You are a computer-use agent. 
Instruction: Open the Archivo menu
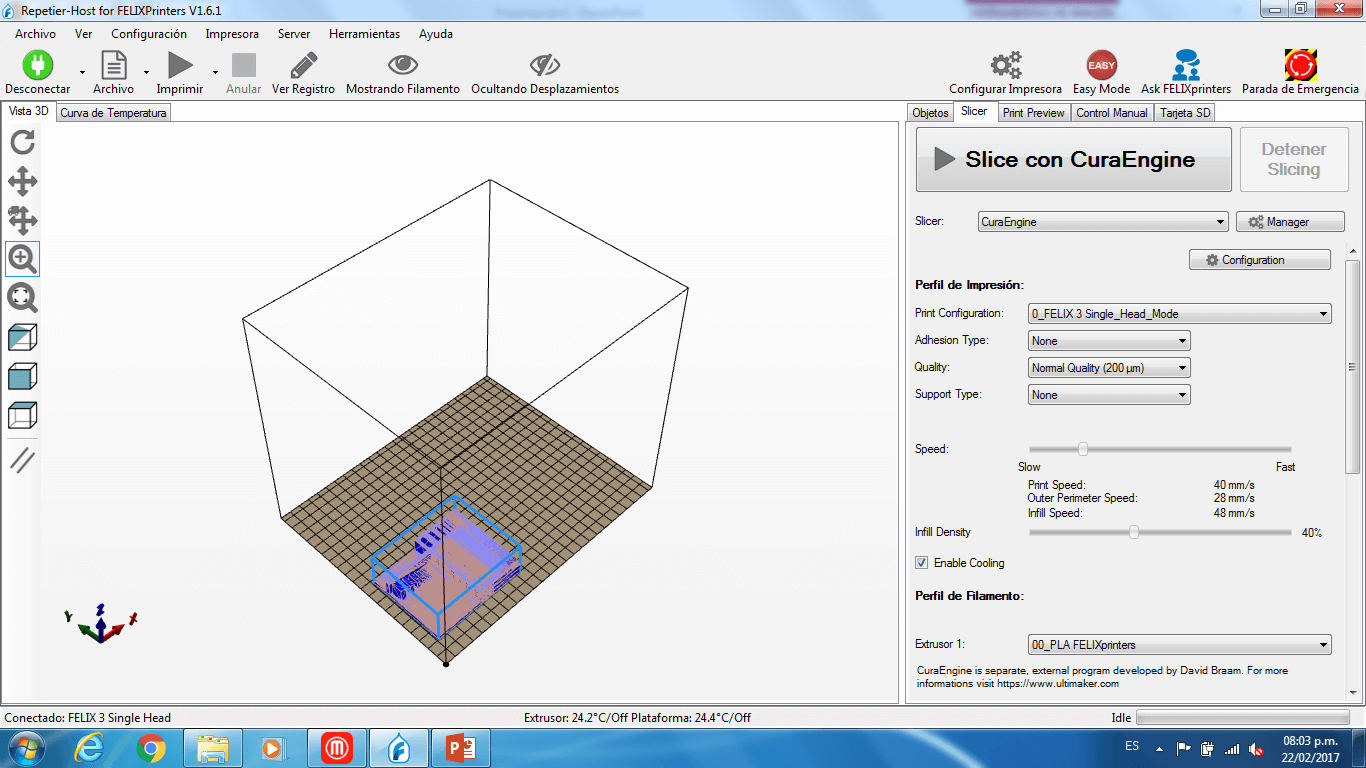tap(35, 34)
